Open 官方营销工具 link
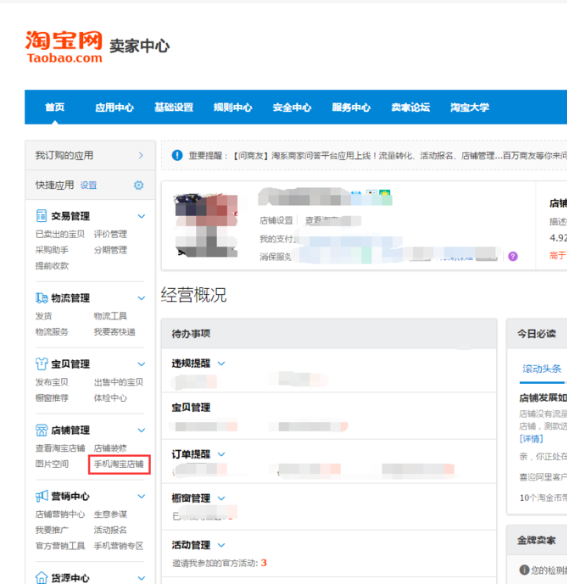The width and height of the screenshot is (567, 584). click(x=60, y=546)
